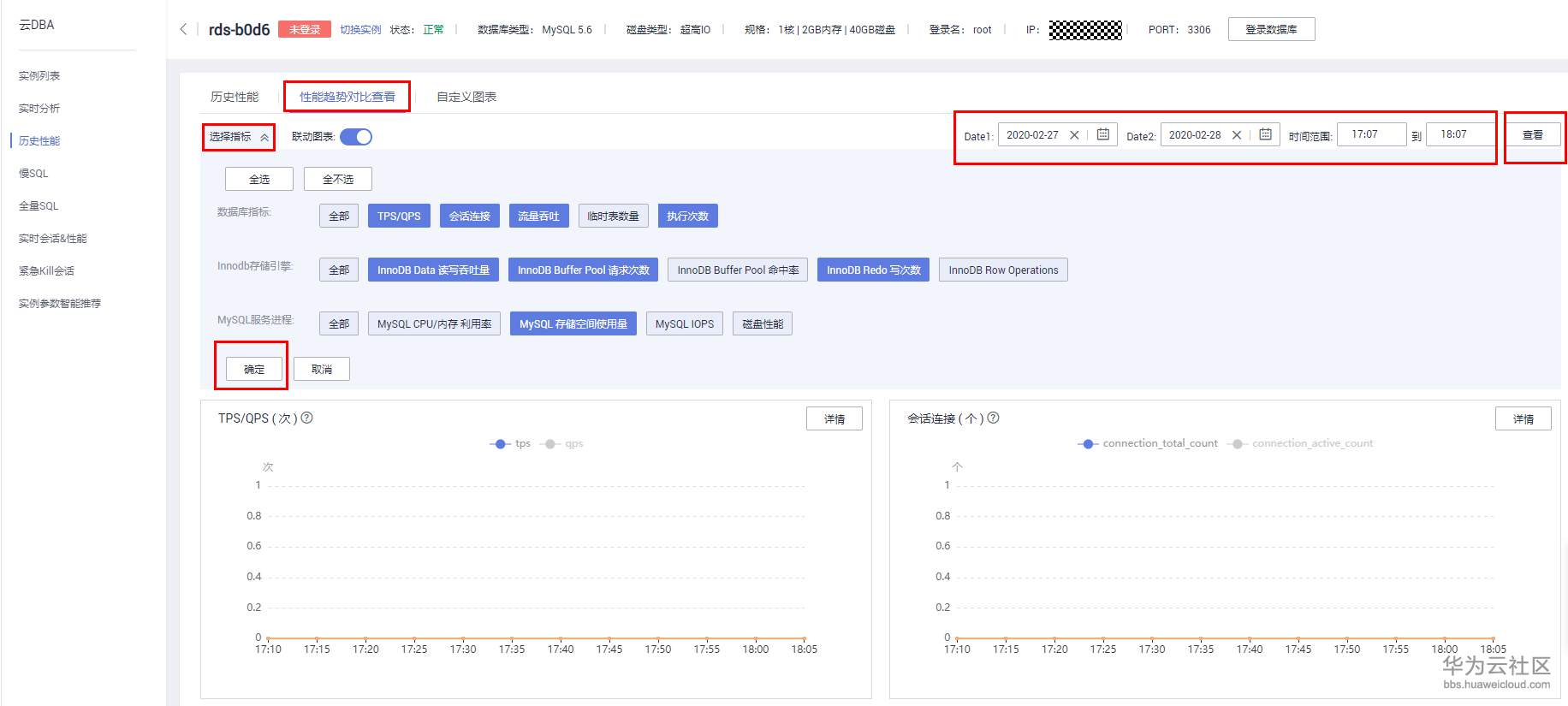Enable InnoDB Buffer Pool 命中率 metric
Viewport: 1568px width, 706px height.
738,270
